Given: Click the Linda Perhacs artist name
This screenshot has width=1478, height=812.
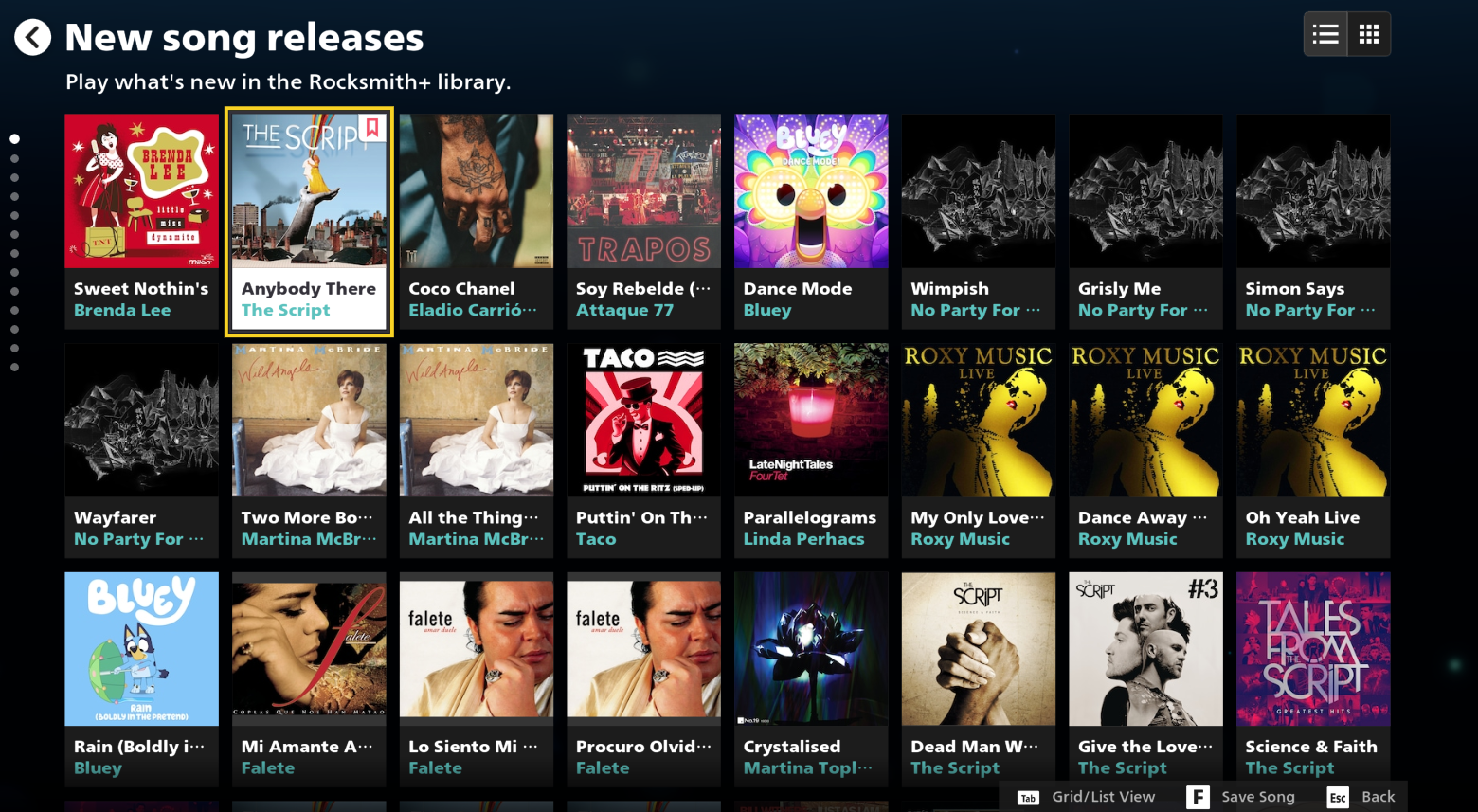Looking at the screenshot, I should click(x=803, y=539).
